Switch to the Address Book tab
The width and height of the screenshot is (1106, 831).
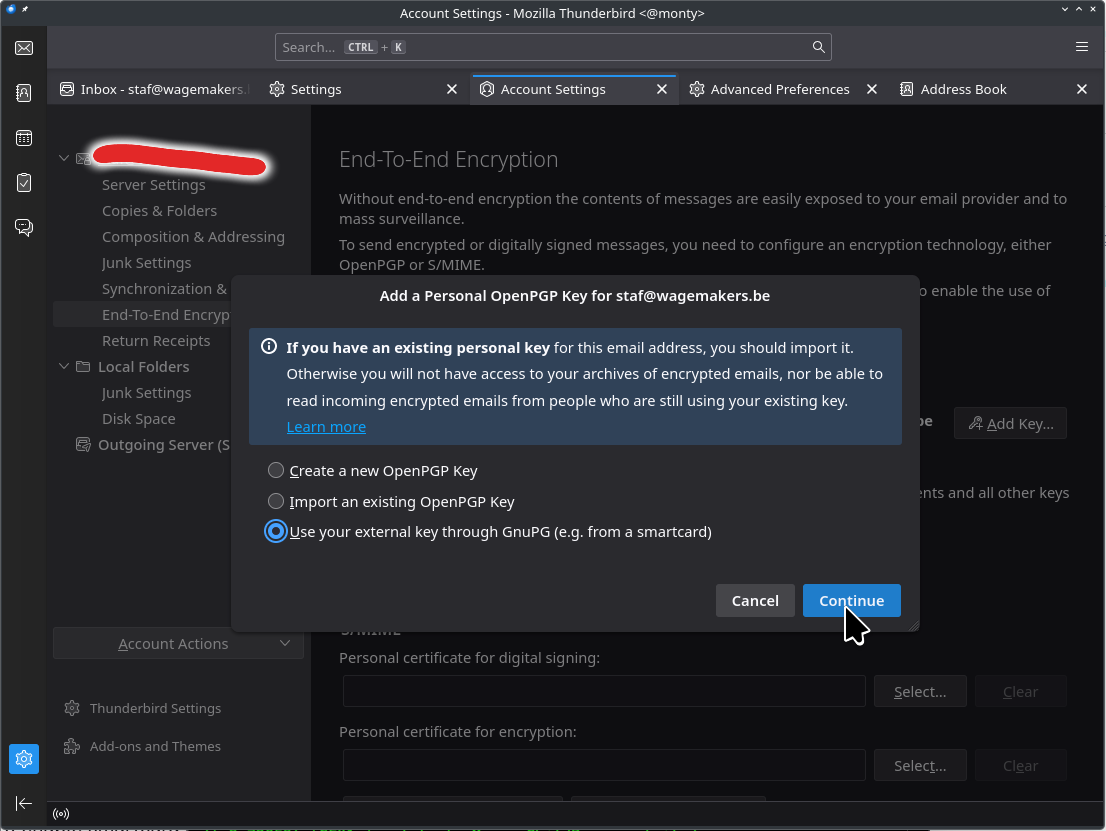[963, 89]
